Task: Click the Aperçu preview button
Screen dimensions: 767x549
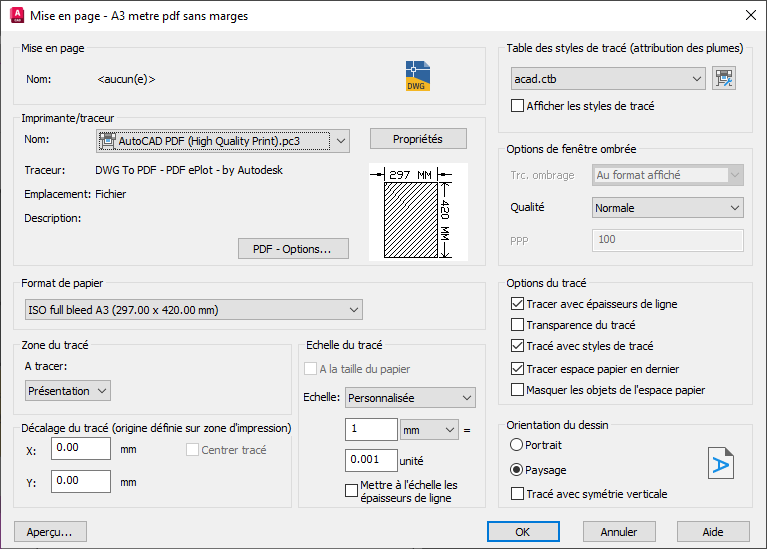Action: (x=50, y=532)
